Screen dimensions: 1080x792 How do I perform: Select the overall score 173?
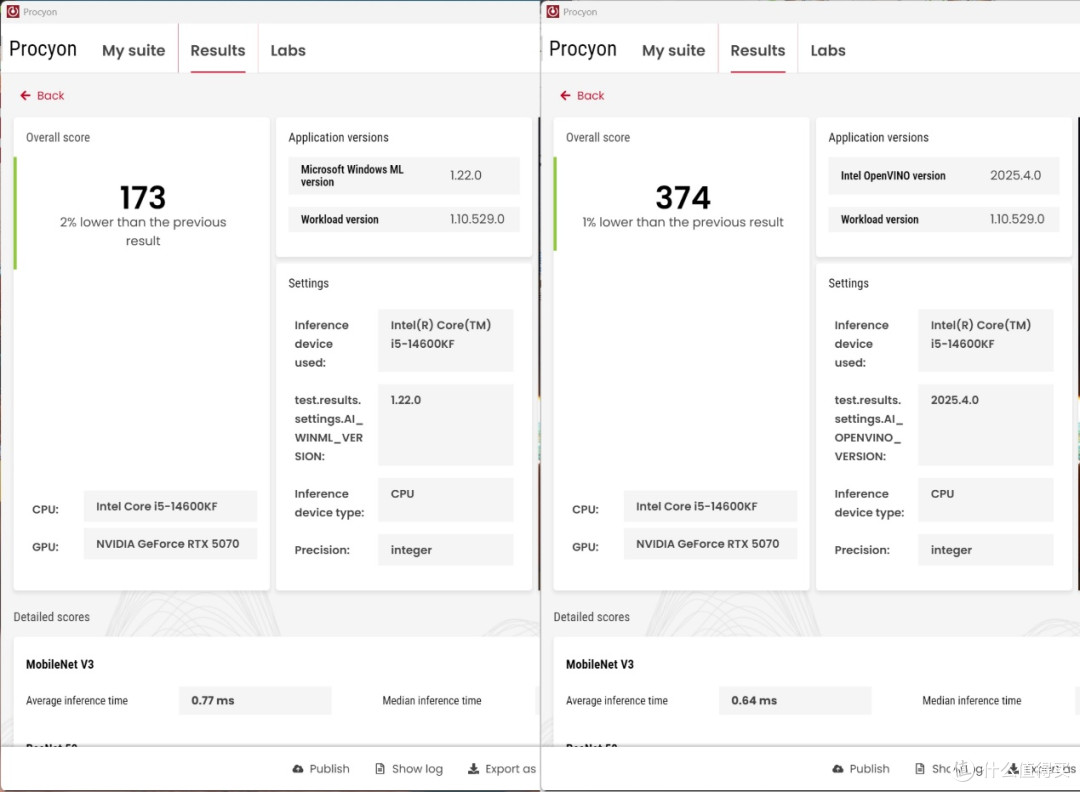click(x=143, y=198)
